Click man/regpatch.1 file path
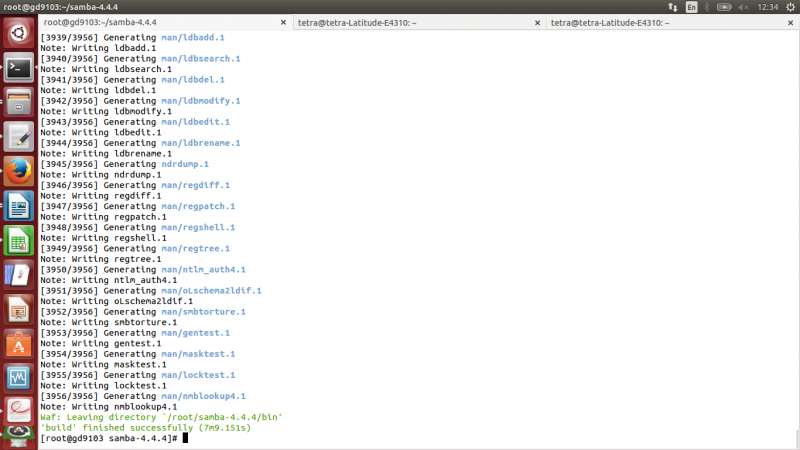Image resolution: width=800 pixels, height=450 pixels. point(198,206)
